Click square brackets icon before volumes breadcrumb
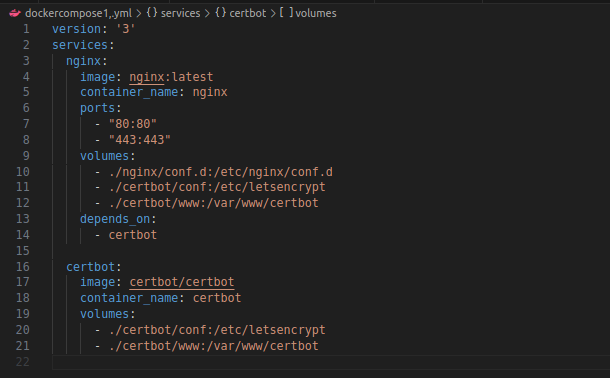Image resolution: width=610 pixels, height=378 pixels. (286, 13)
